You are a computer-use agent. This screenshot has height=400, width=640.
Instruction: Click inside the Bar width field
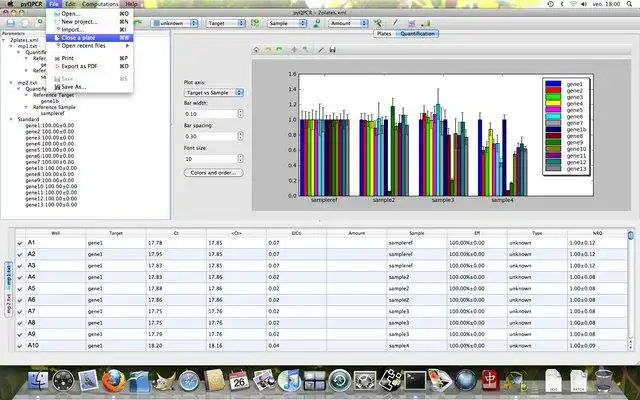(x=209, y=114)
